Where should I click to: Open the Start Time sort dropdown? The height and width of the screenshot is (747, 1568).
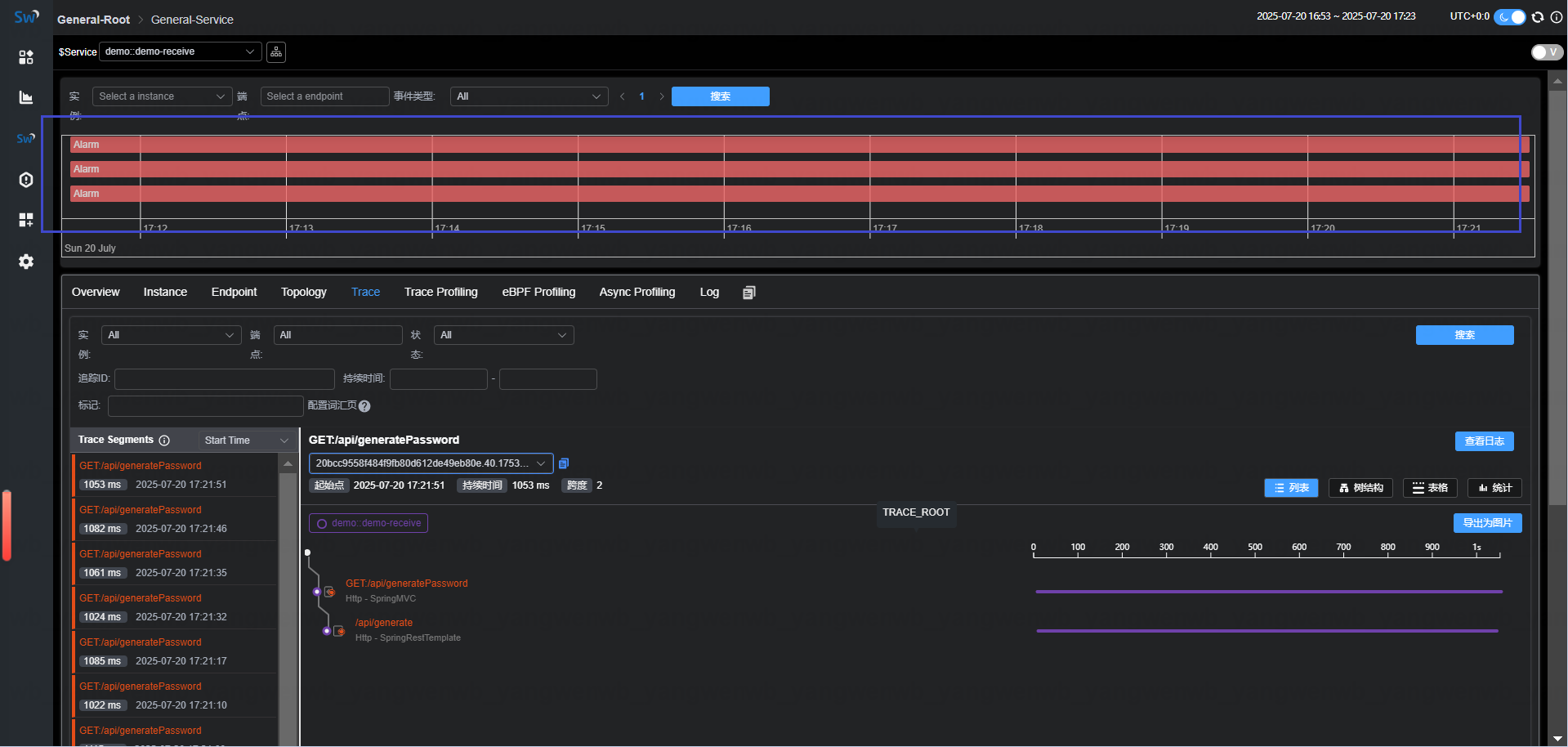[x=246, y=441]
